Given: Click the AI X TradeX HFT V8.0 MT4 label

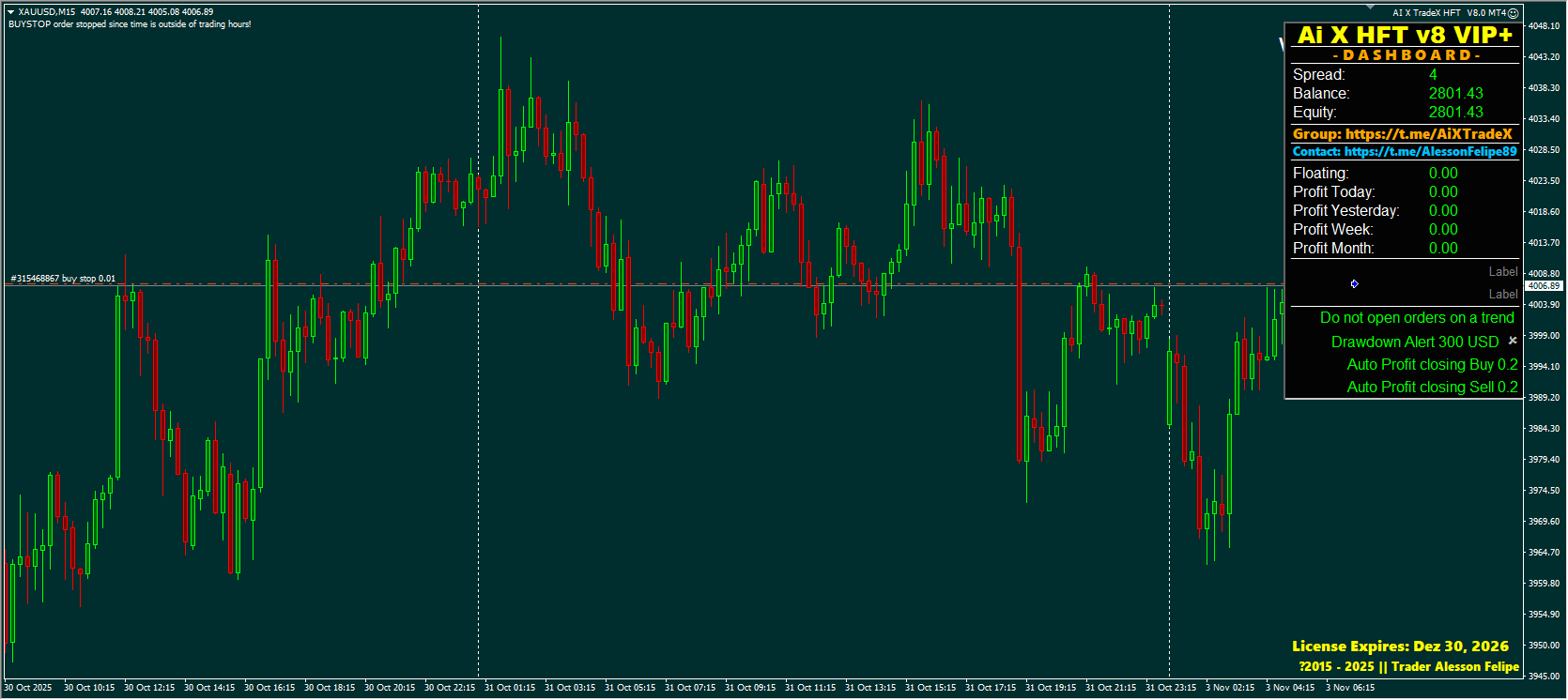Looking at the screenshot, I should pos(1447,13).
